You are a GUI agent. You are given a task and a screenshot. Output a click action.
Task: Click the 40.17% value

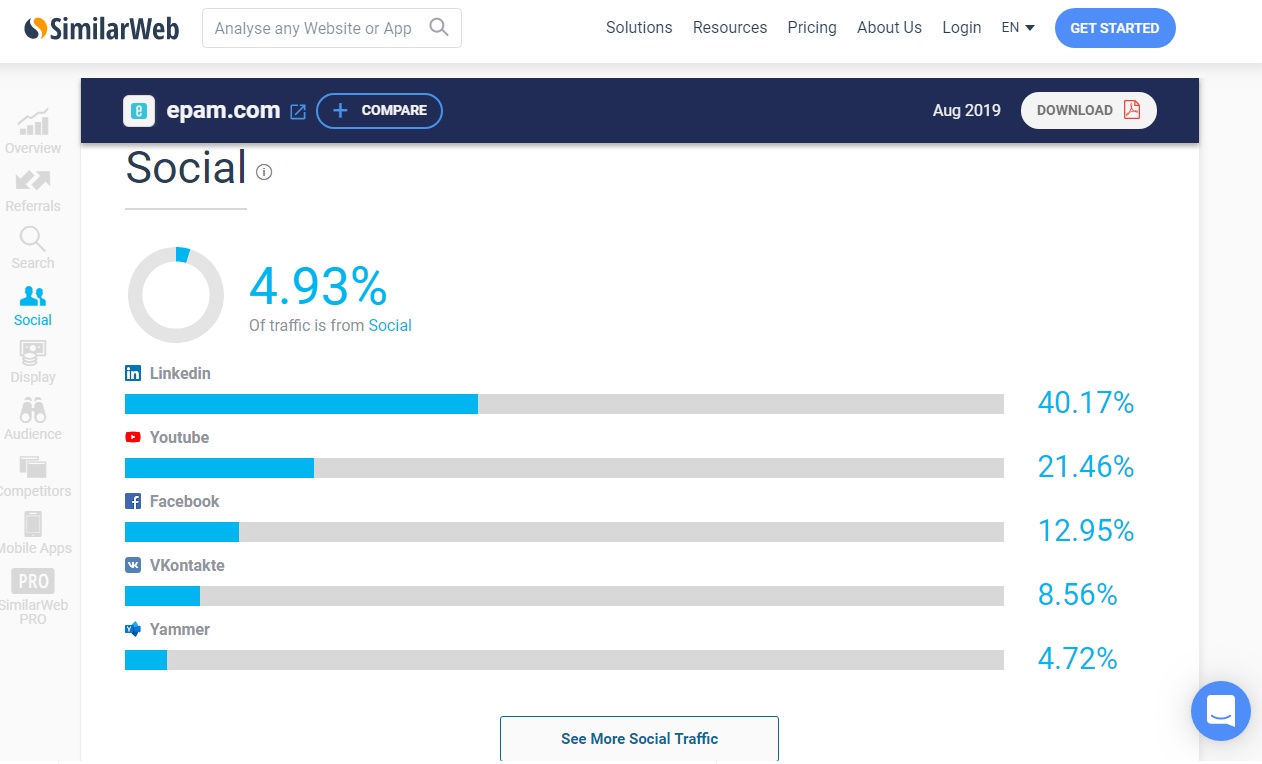1086,403
